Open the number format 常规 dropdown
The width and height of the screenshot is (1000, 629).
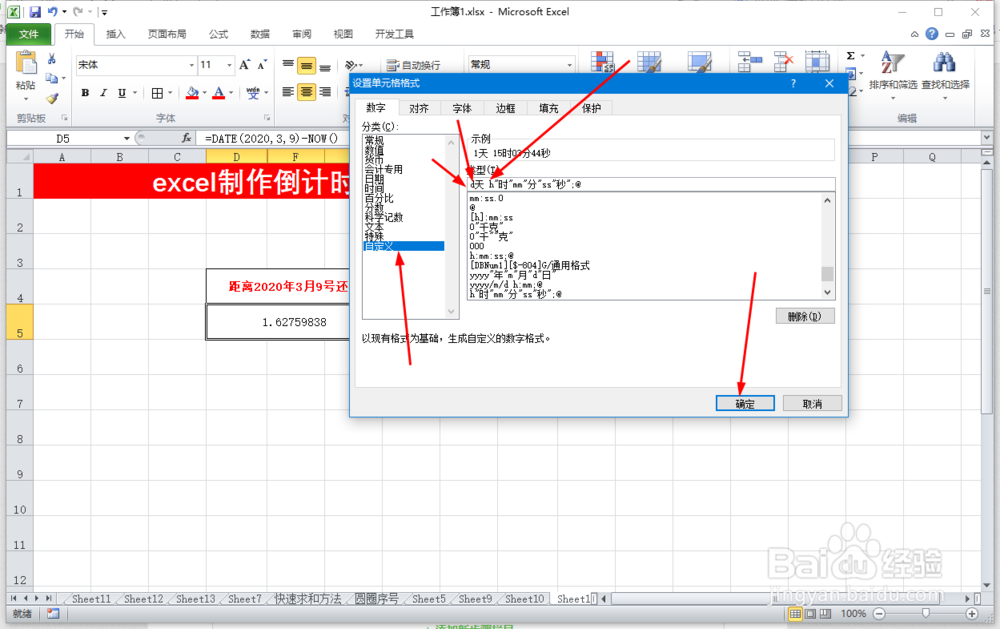click(570, 65)
